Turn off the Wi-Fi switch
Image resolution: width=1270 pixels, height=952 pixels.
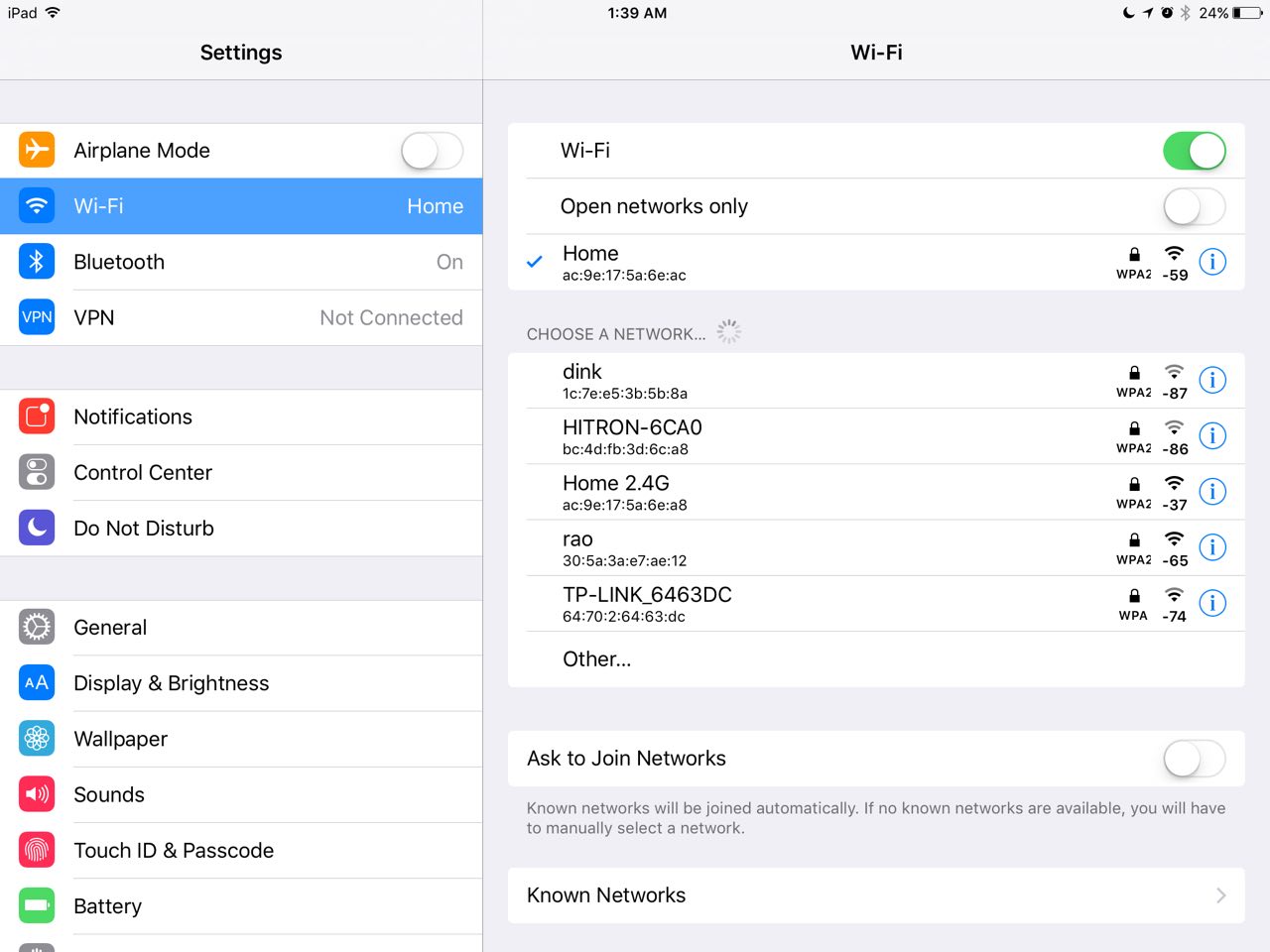pos(1195,151)
